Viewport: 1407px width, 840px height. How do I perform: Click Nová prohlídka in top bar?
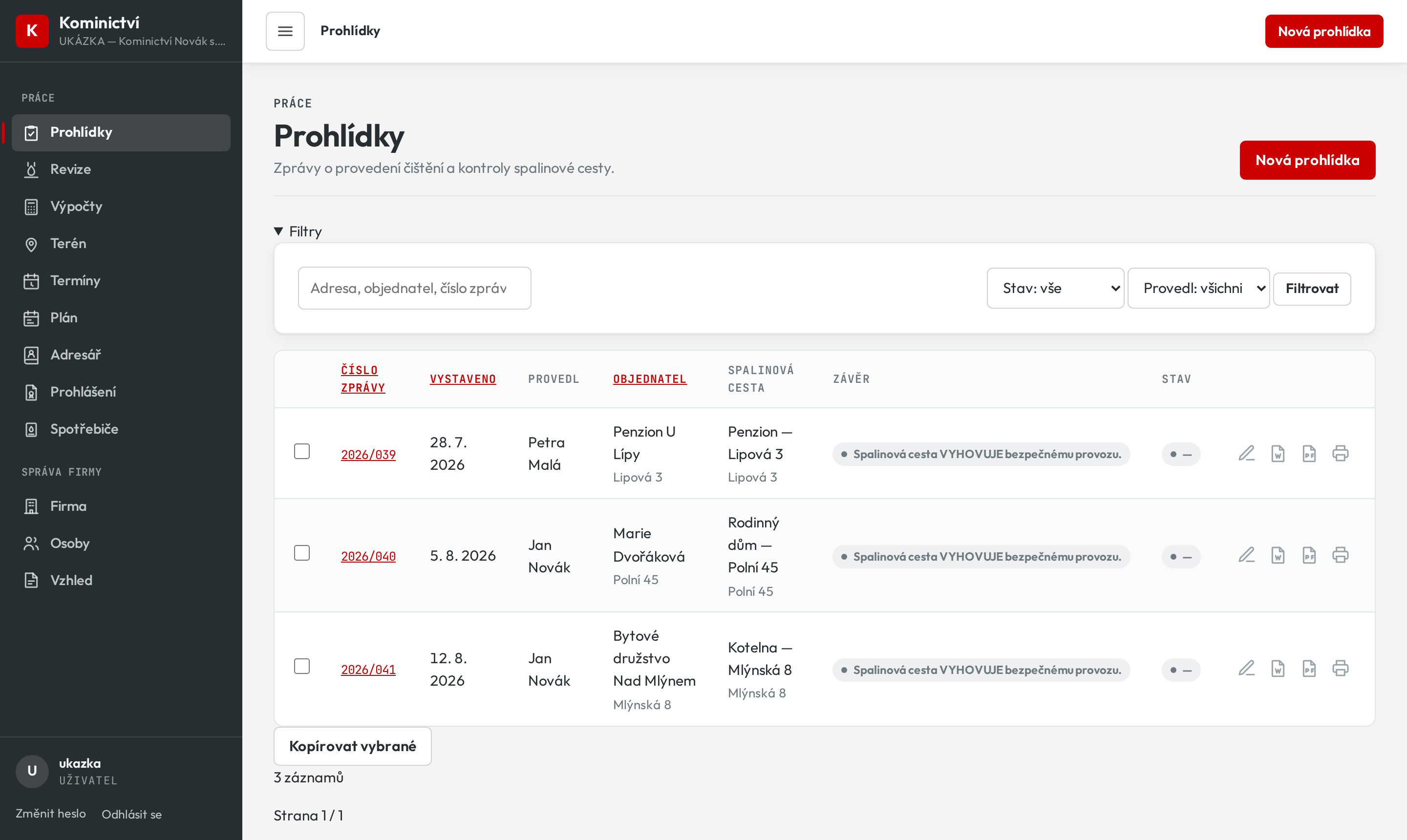1324,31
